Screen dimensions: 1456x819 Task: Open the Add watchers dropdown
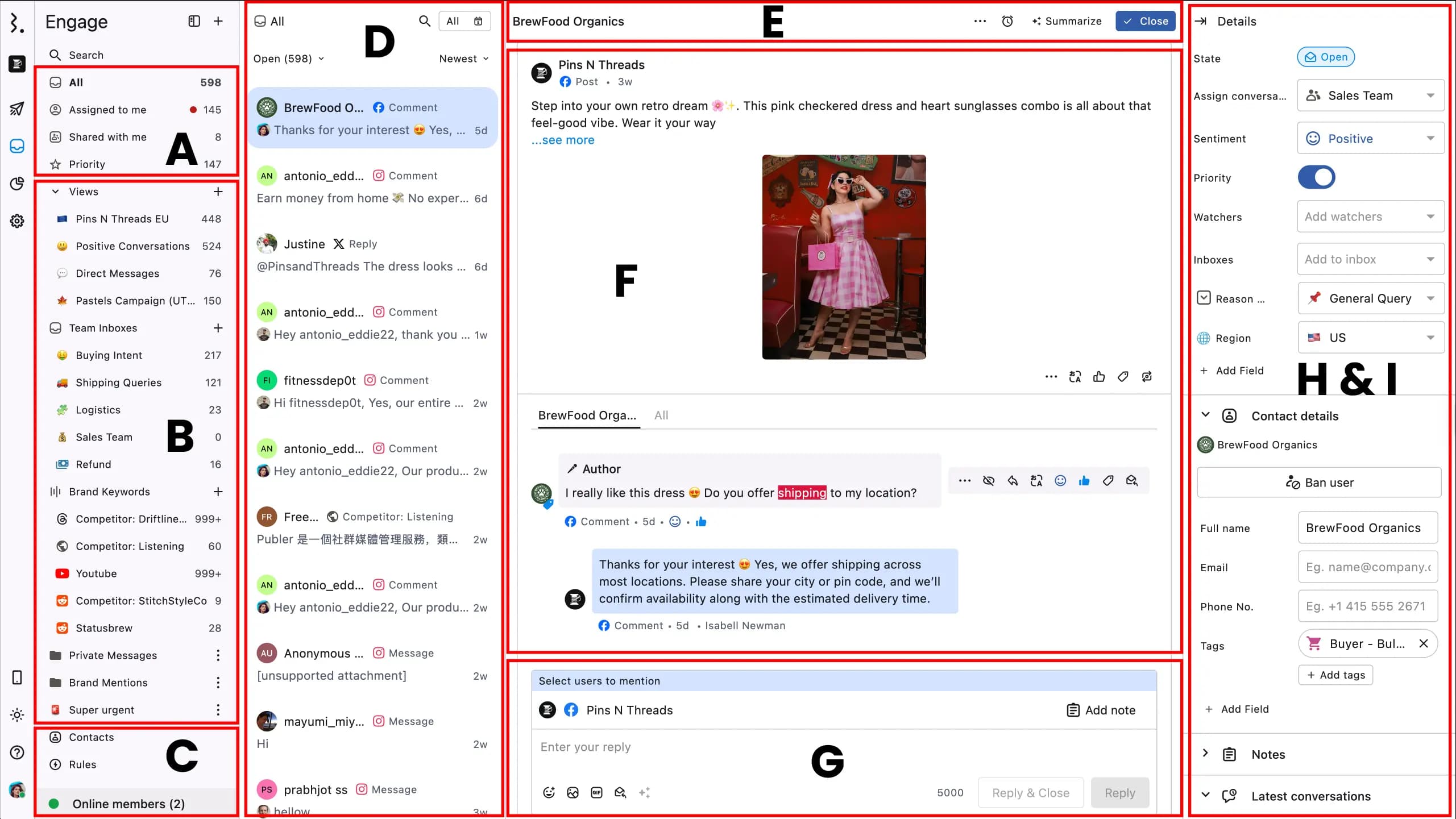tap(1371, 217)
